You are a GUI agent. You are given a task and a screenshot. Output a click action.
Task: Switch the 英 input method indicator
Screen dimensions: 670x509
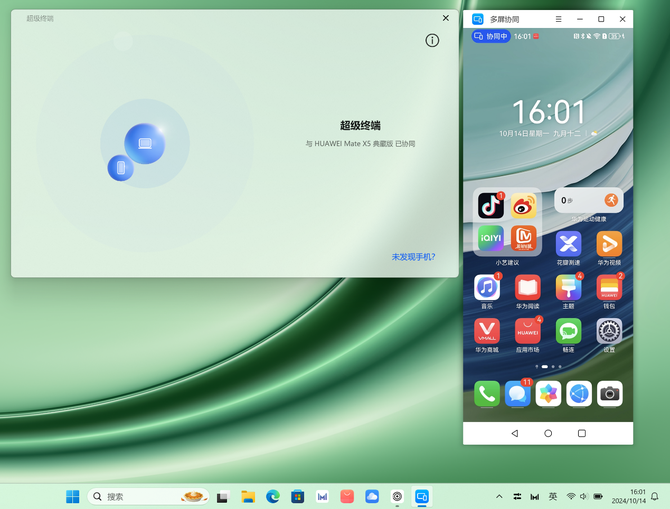coord(552,497)
